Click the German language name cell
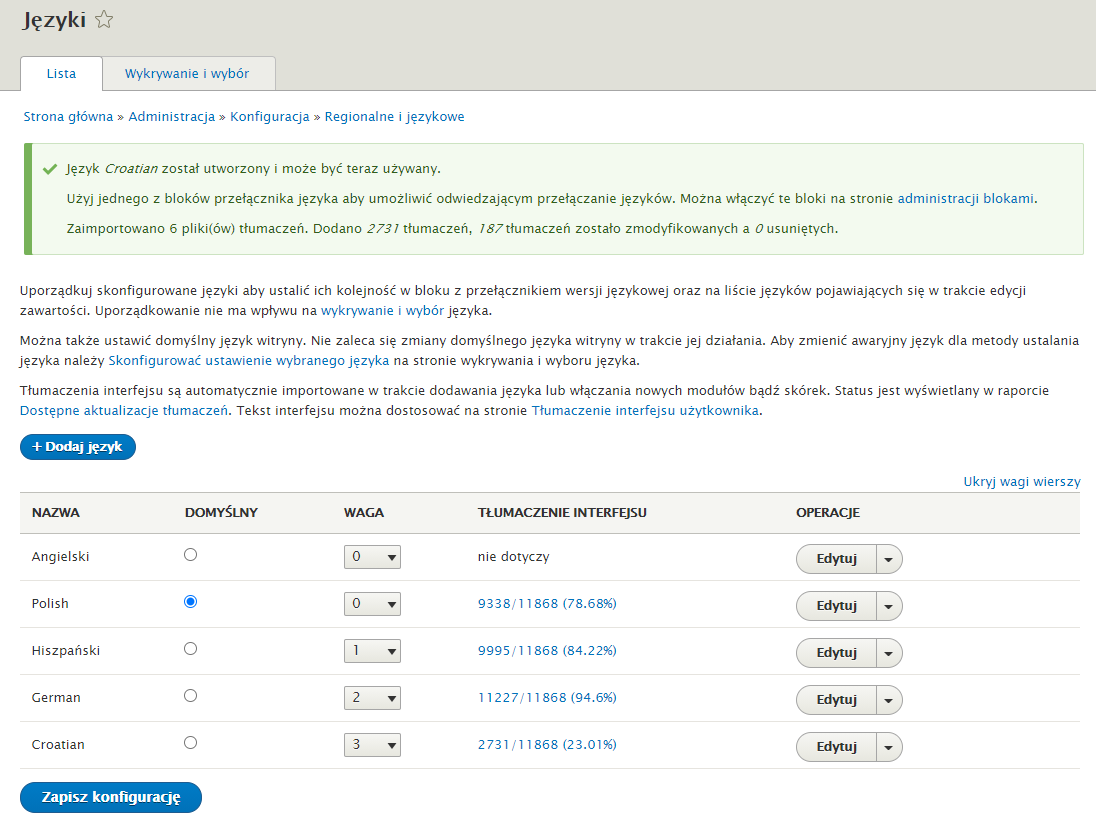 coord(56,697)
